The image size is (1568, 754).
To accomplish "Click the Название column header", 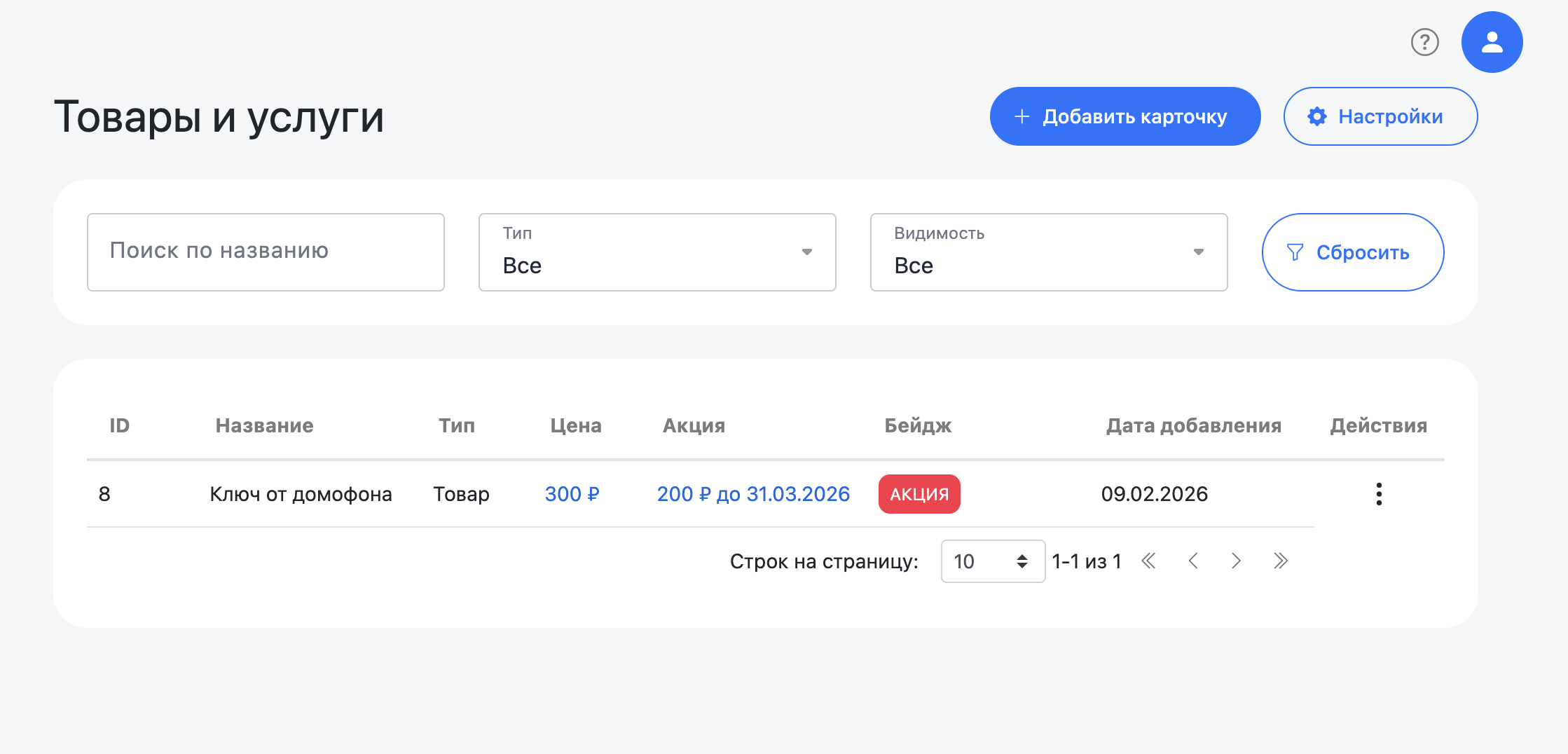I will [x=264, y=425].
